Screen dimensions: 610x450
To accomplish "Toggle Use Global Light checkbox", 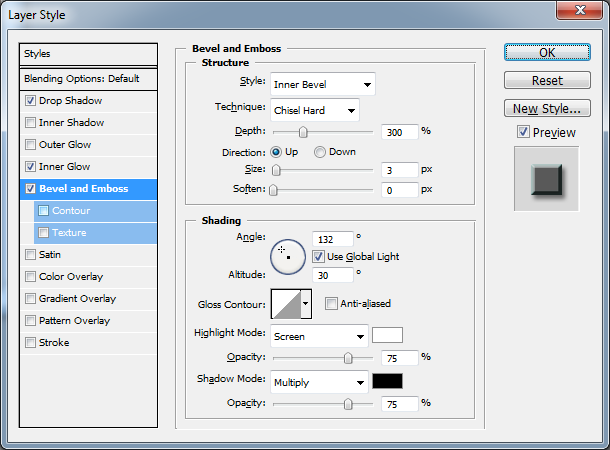I will pyautogui.click(x=318, y=257).
